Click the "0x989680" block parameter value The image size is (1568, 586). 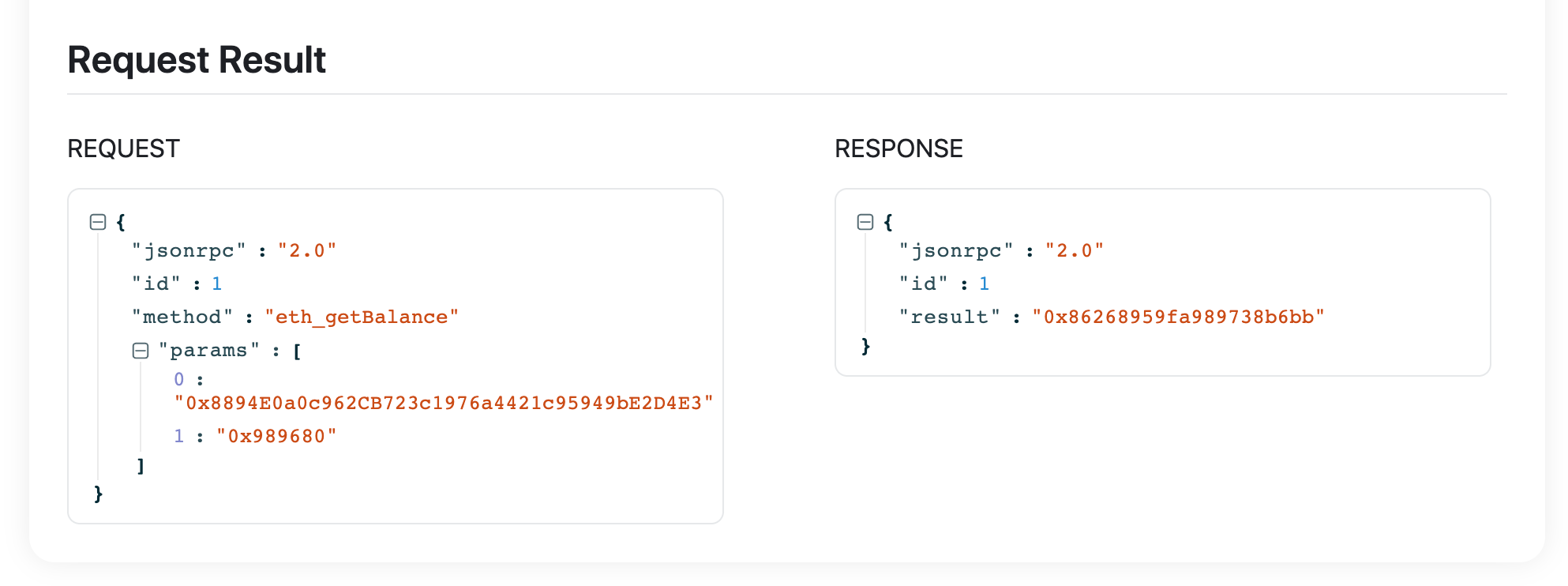[x=276, y=437]
